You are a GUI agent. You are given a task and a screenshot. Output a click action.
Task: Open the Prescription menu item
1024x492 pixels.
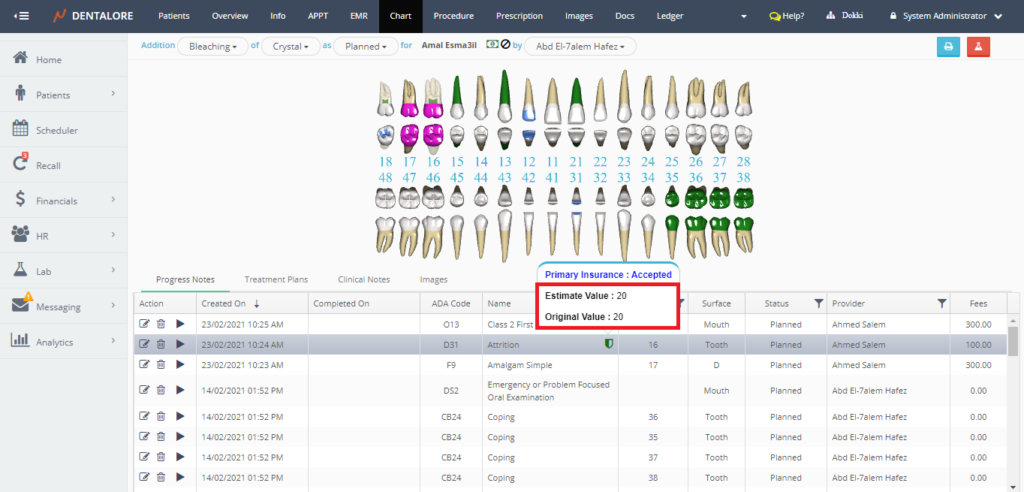tap(517, 16)
